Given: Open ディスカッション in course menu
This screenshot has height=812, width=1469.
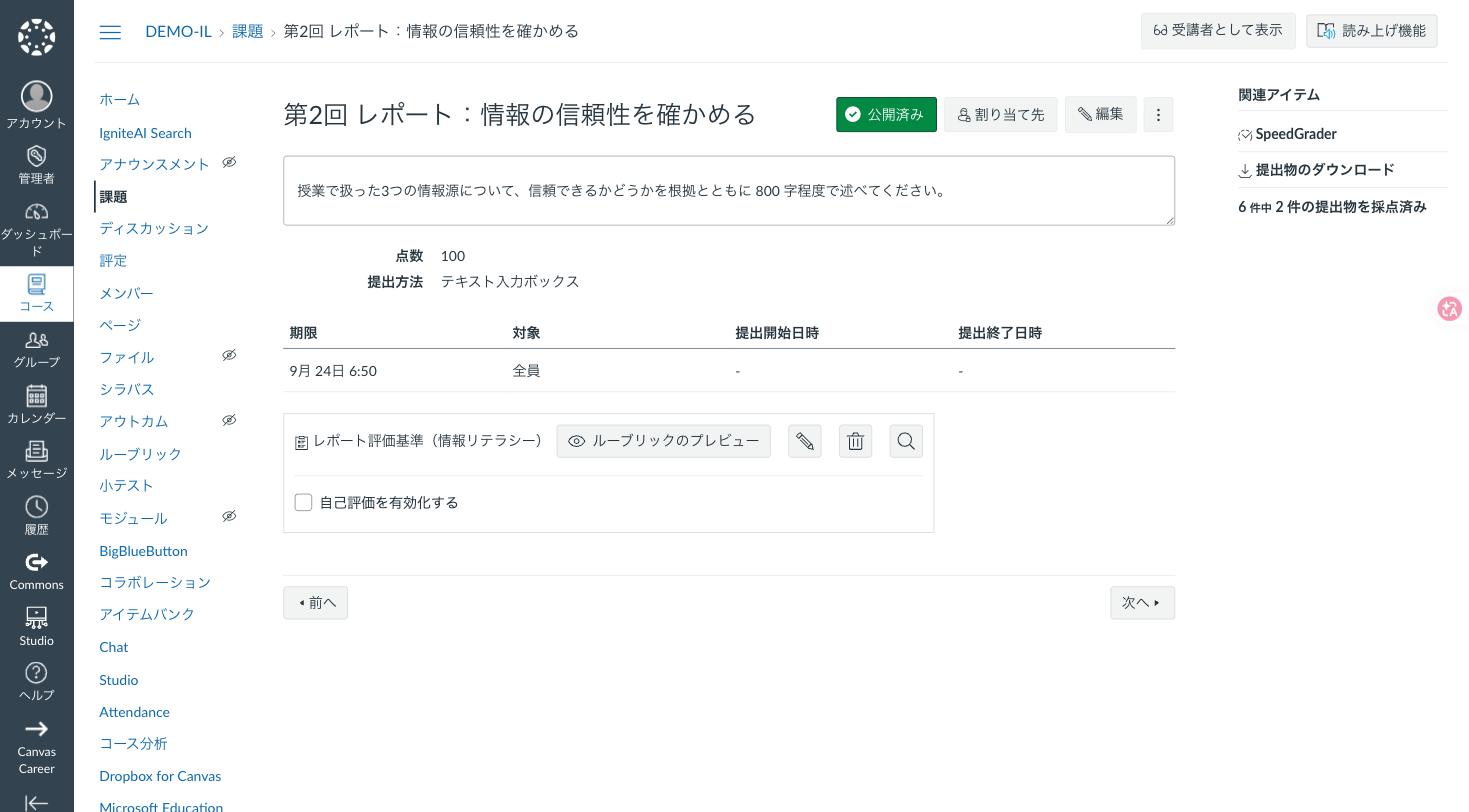Looking at the screenshot, I should tap(154, 228).
